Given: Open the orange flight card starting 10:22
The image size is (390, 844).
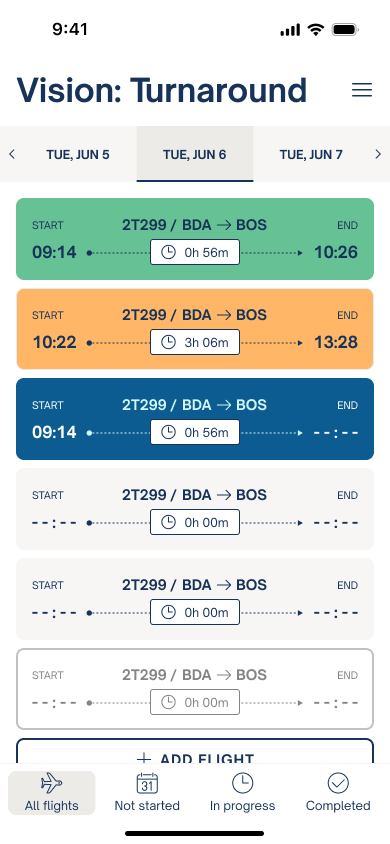Looking at the screenshot, I should (195, 329).
